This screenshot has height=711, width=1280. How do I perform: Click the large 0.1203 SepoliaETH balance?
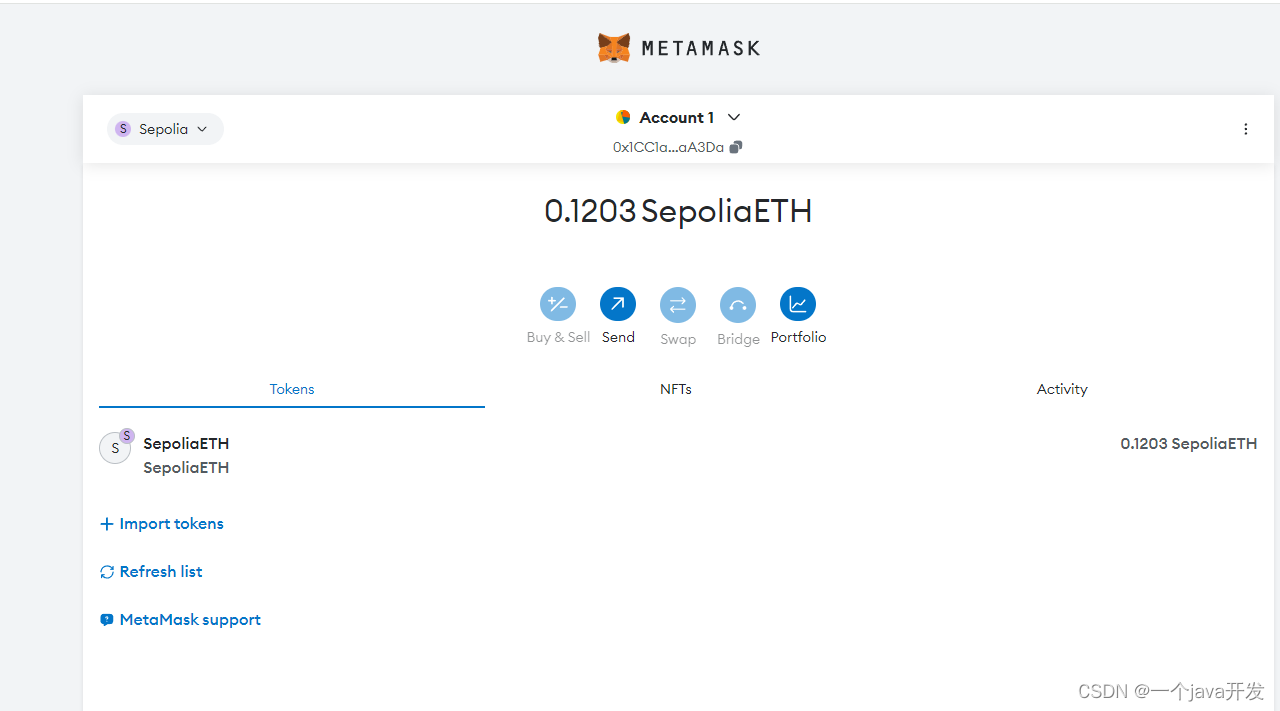pyautogui.click(x=678, y=211)
